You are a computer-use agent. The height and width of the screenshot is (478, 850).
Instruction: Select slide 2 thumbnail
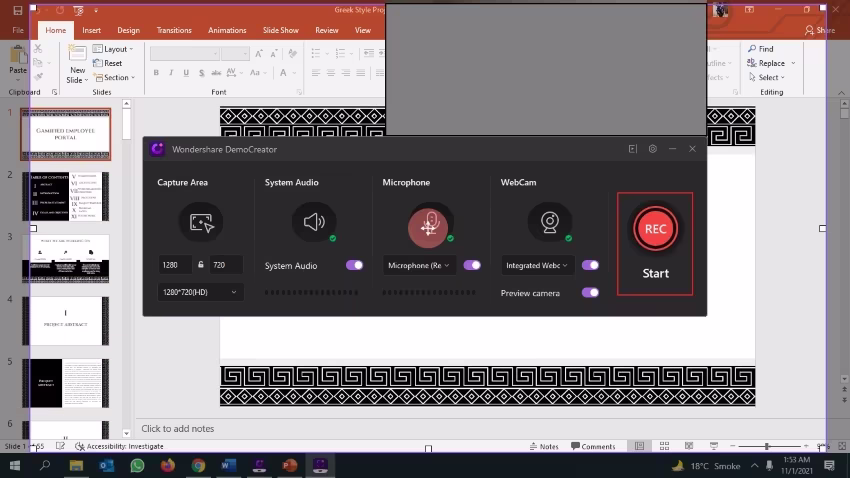point(66,196)
